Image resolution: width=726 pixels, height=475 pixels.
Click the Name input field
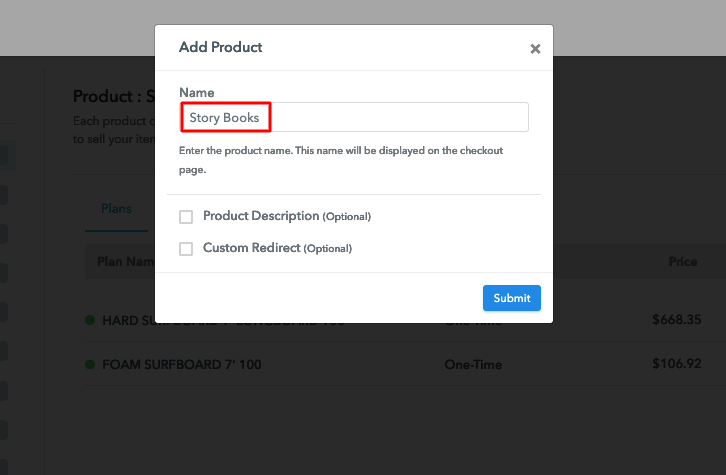point(355,118)
